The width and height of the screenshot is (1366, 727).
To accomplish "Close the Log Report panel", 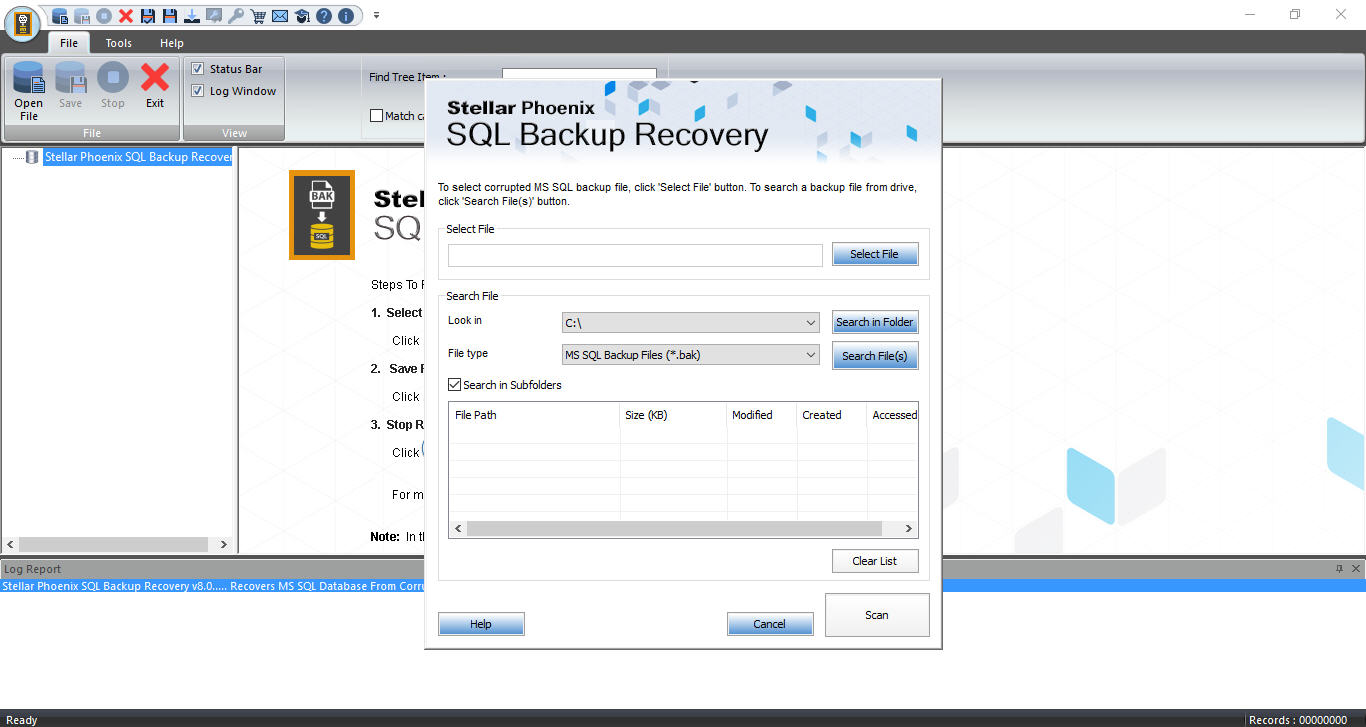I will point(1356,569).
